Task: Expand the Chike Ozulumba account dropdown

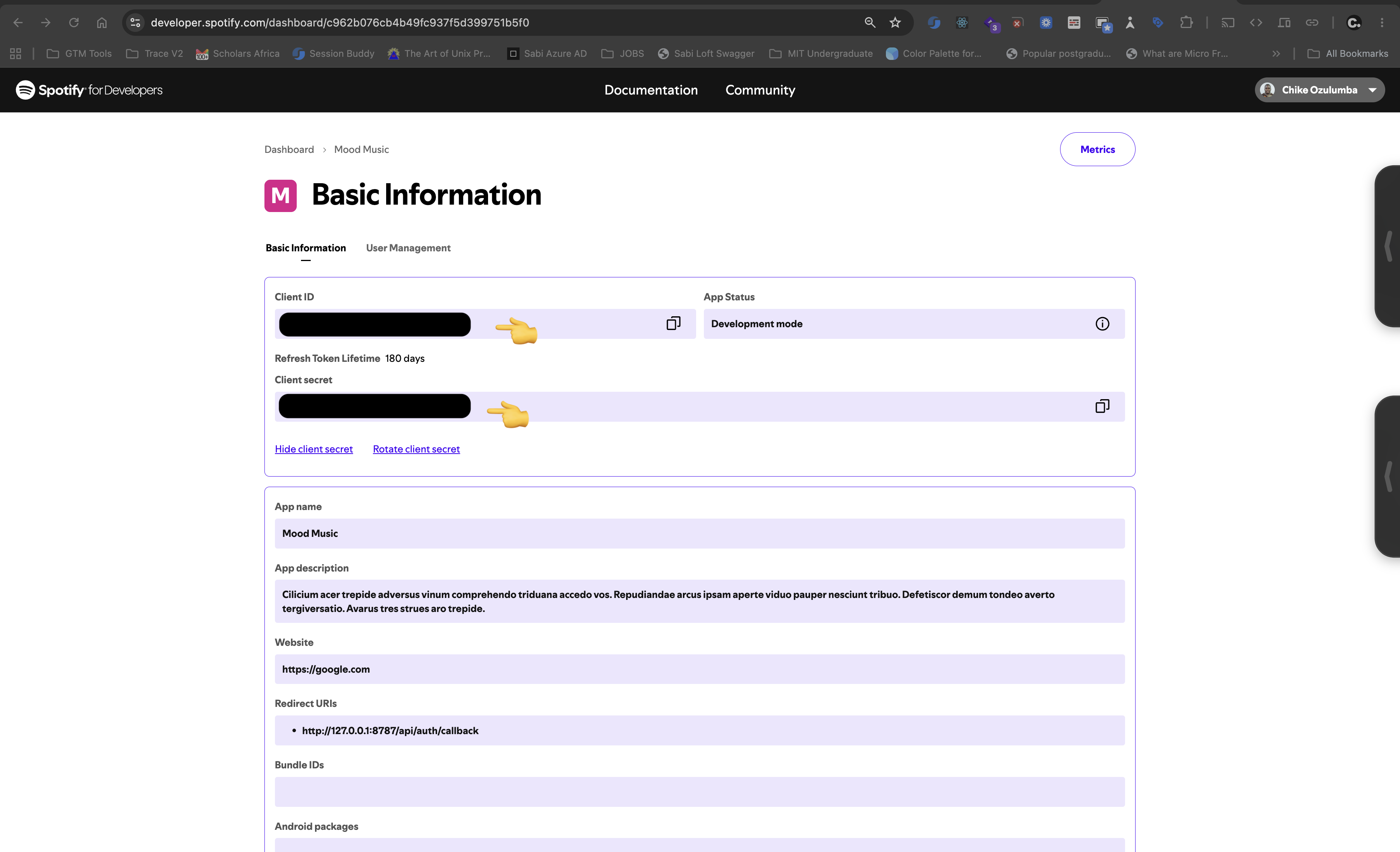Action: (1319, 90)
